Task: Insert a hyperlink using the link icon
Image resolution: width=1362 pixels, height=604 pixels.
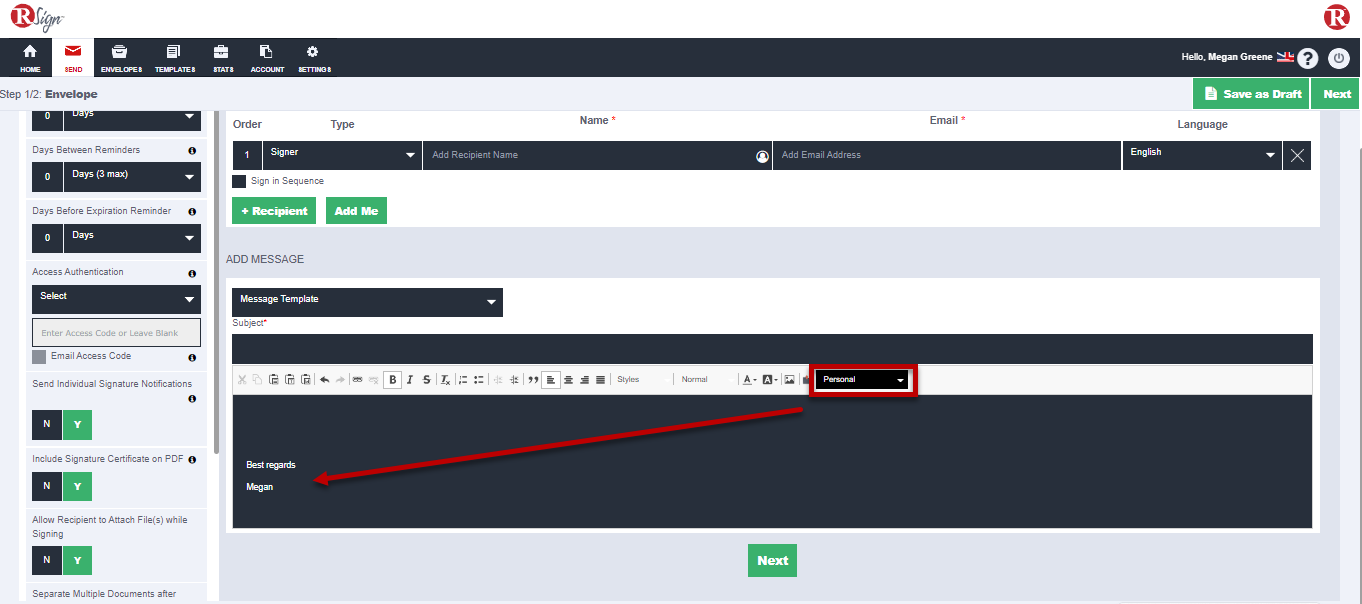Action: tap(357, 379)
